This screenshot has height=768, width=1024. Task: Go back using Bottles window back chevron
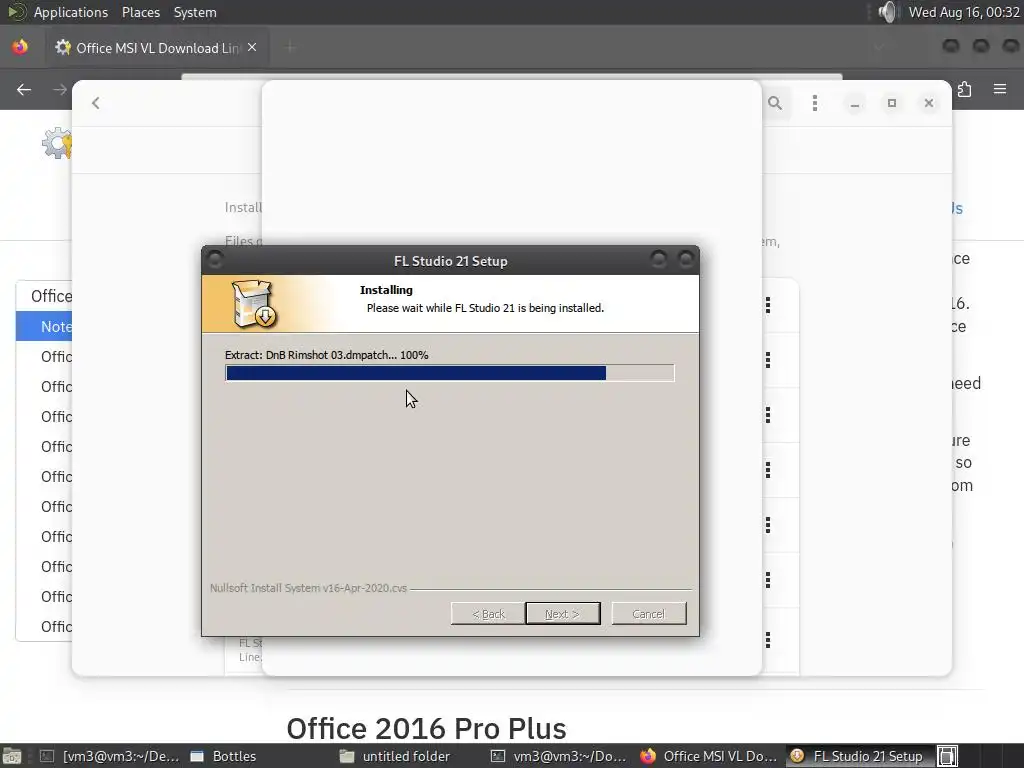96,103
